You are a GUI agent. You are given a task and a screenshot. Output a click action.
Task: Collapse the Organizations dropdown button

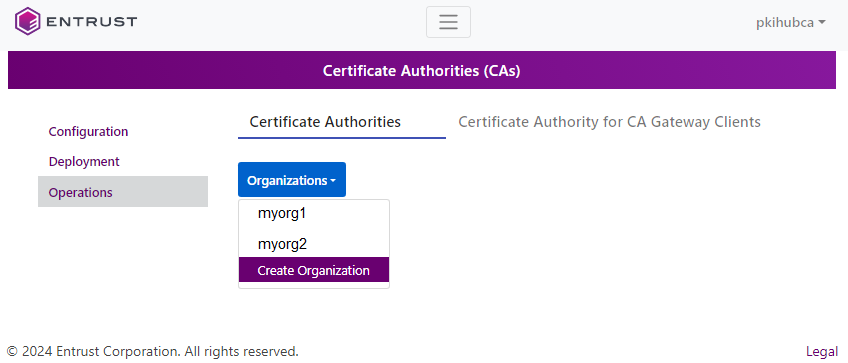click(292, 180)
